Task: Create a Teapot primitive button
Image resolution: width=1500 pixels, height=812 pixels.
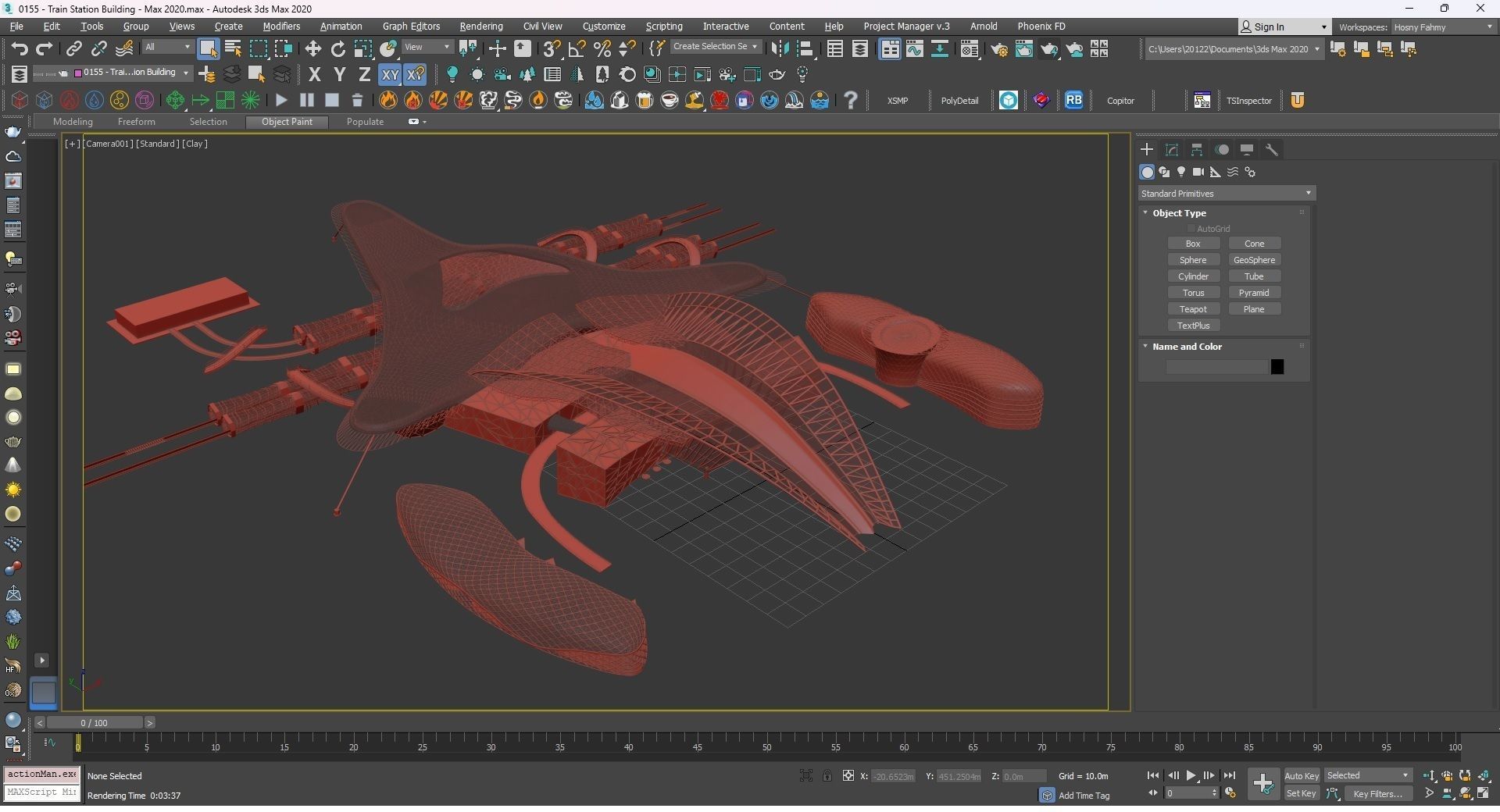Action: coord(1193,309)
